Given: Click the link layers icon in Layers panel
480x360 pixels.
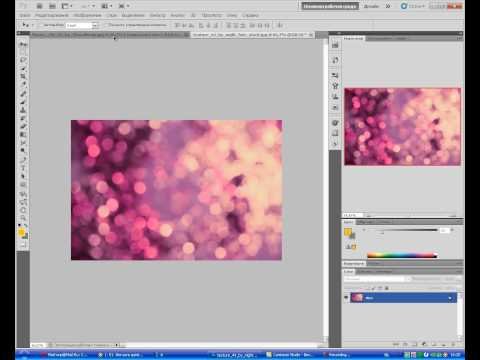Looking at the screenshot, I should point(396,344).
